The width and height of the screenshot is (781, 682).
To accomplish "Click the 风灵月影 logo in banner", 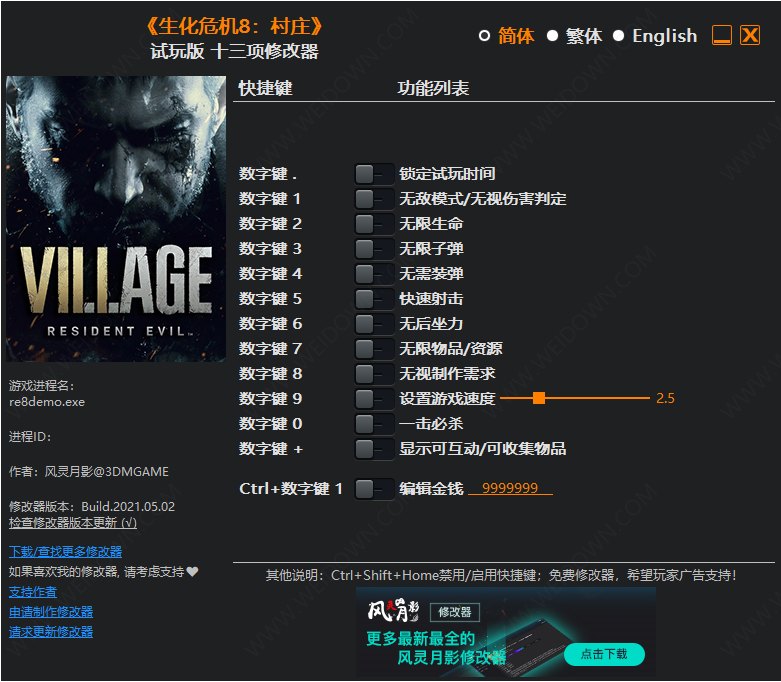I will (x=393, y=610).
